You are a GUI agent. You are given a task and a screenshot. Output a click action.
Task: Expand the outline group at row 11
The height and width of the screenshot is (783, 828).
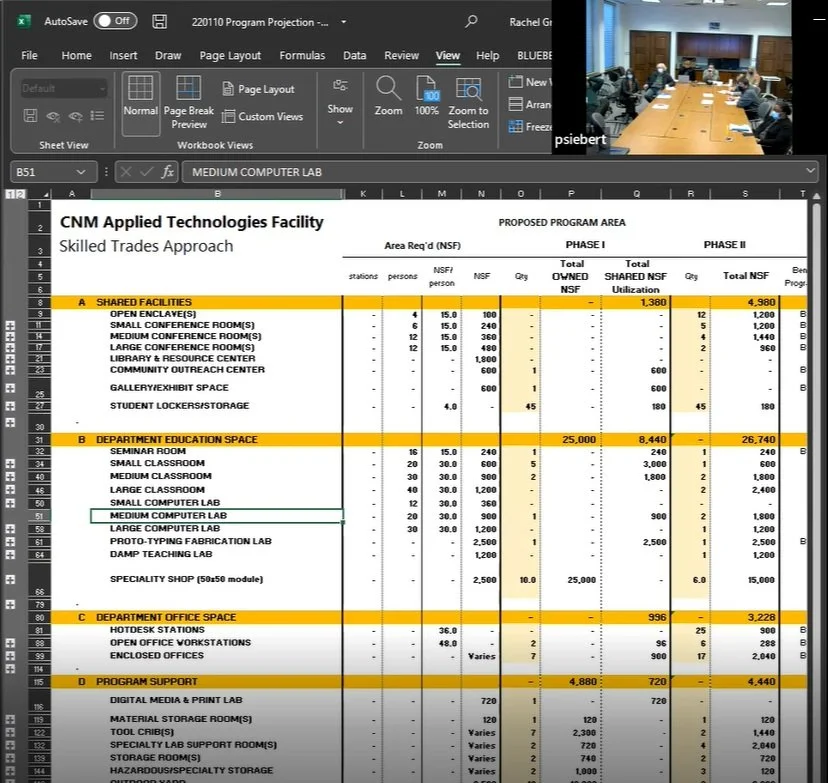[10, 325]
